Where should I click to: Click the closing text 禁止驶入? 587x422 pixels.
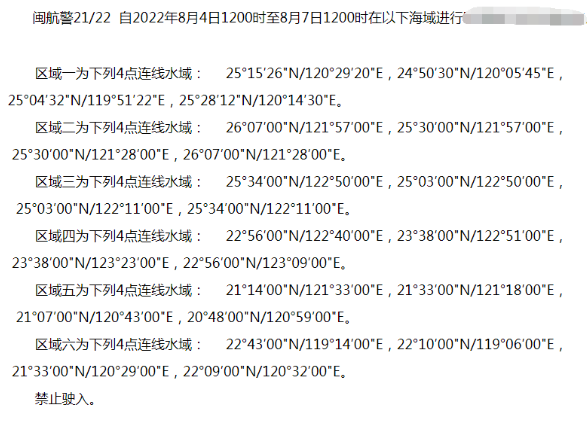pyautogui.click(x=62, y=399)
